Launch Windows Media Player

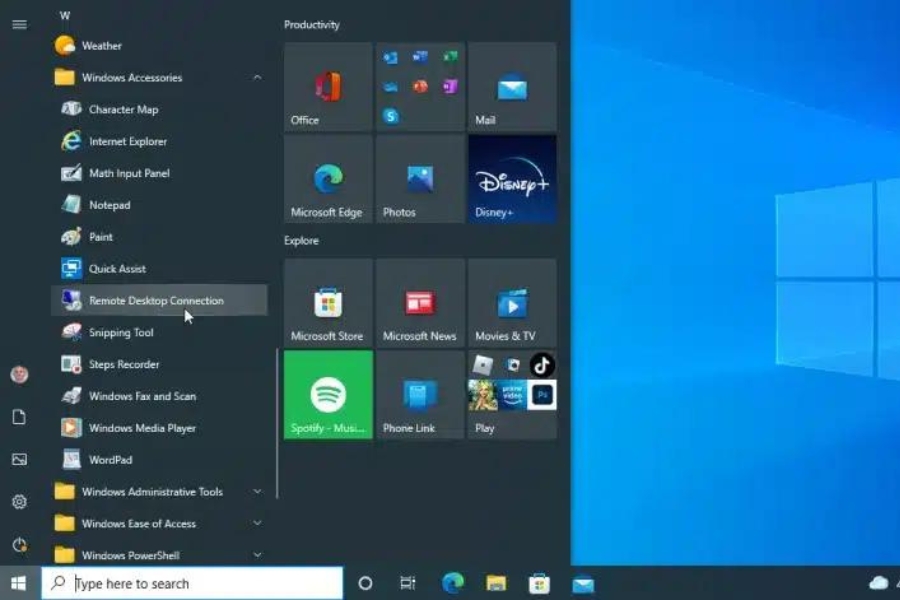[x=159, y=428]
